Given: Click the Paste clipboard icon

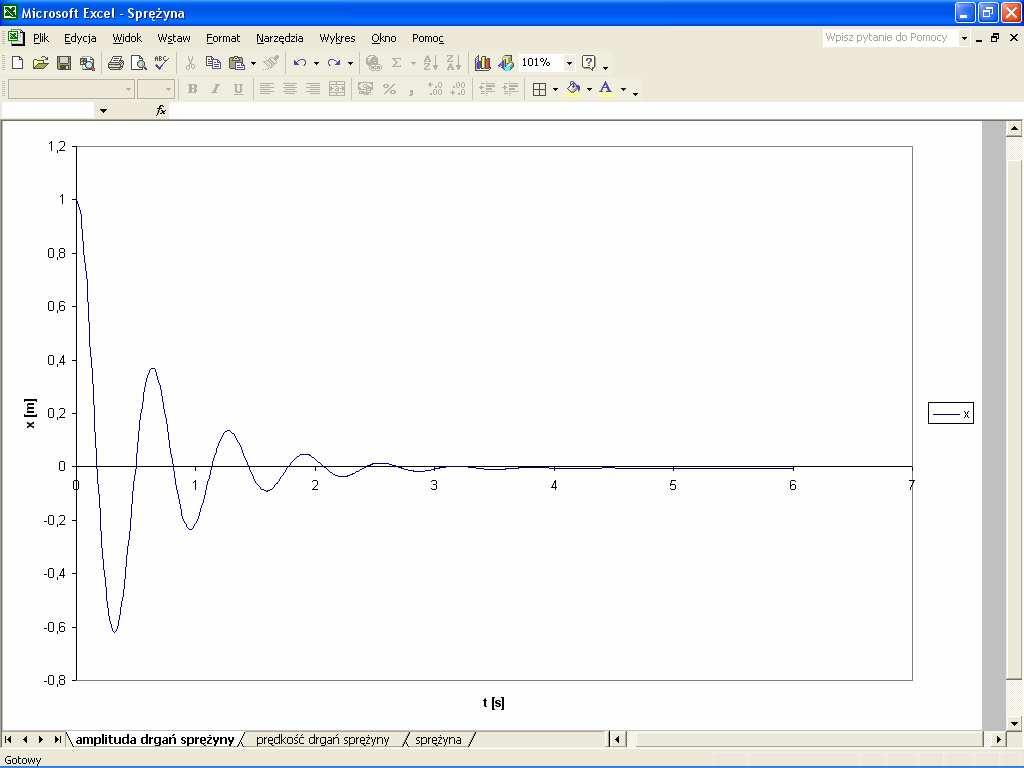Looking at the screenshot, I should [x=236, y=63].
